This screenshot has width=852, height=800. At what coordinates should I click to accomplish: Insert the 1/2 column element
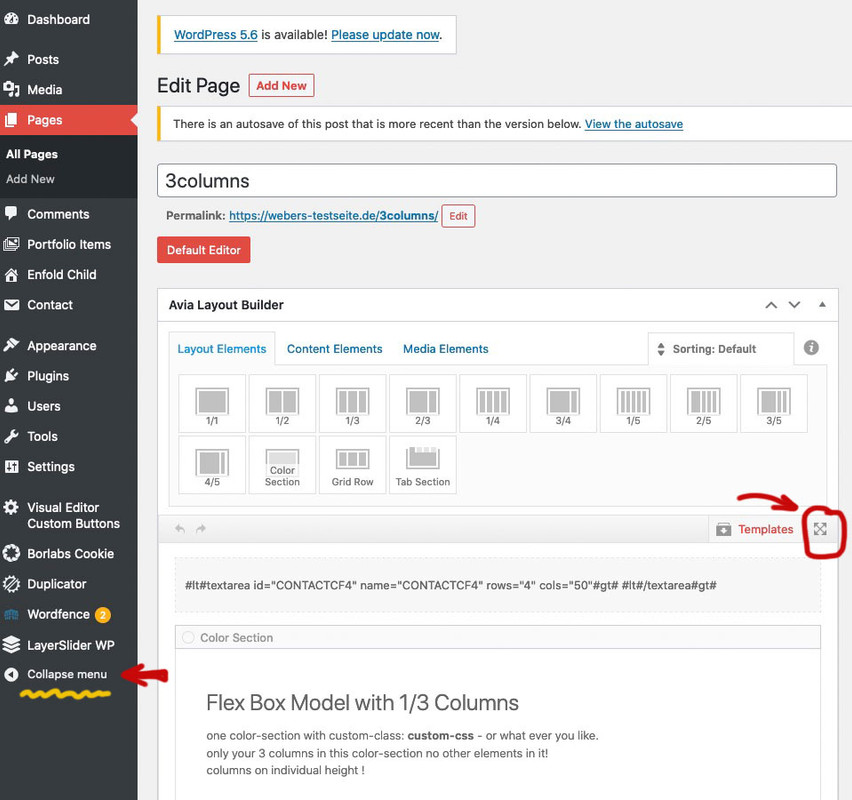coord(282,404)
